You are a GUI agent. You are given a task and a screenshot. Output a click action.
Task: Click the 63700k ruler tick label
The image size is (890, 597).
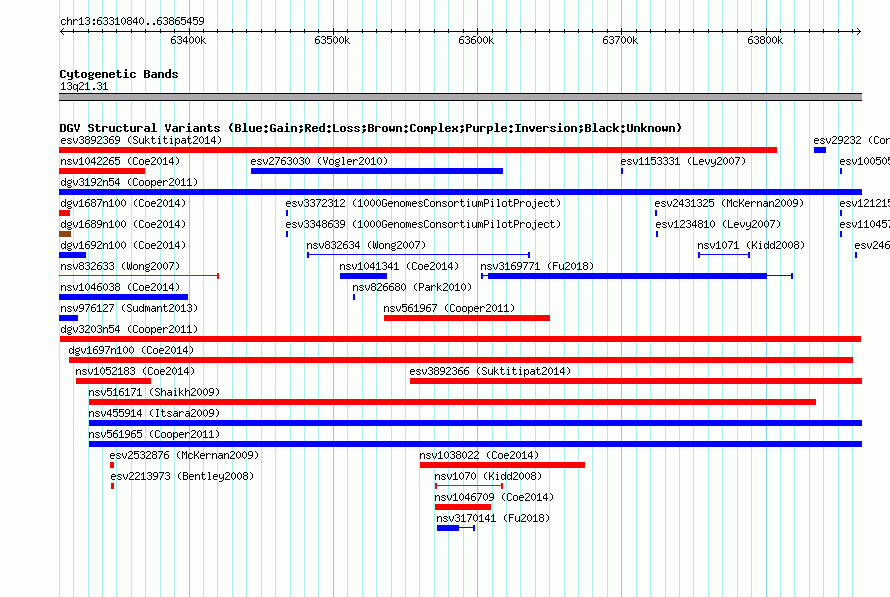620,40
